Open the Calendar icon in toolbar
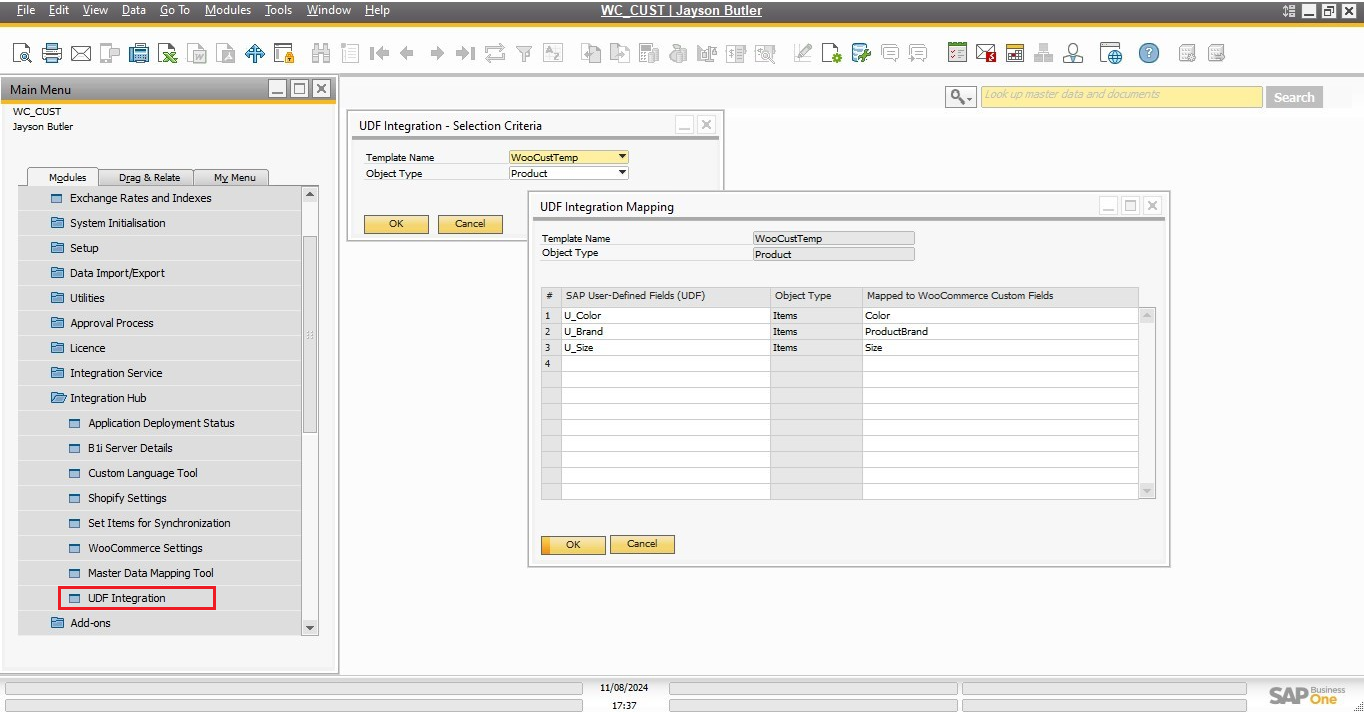The image size is (1364, 712). (1015, 53)
